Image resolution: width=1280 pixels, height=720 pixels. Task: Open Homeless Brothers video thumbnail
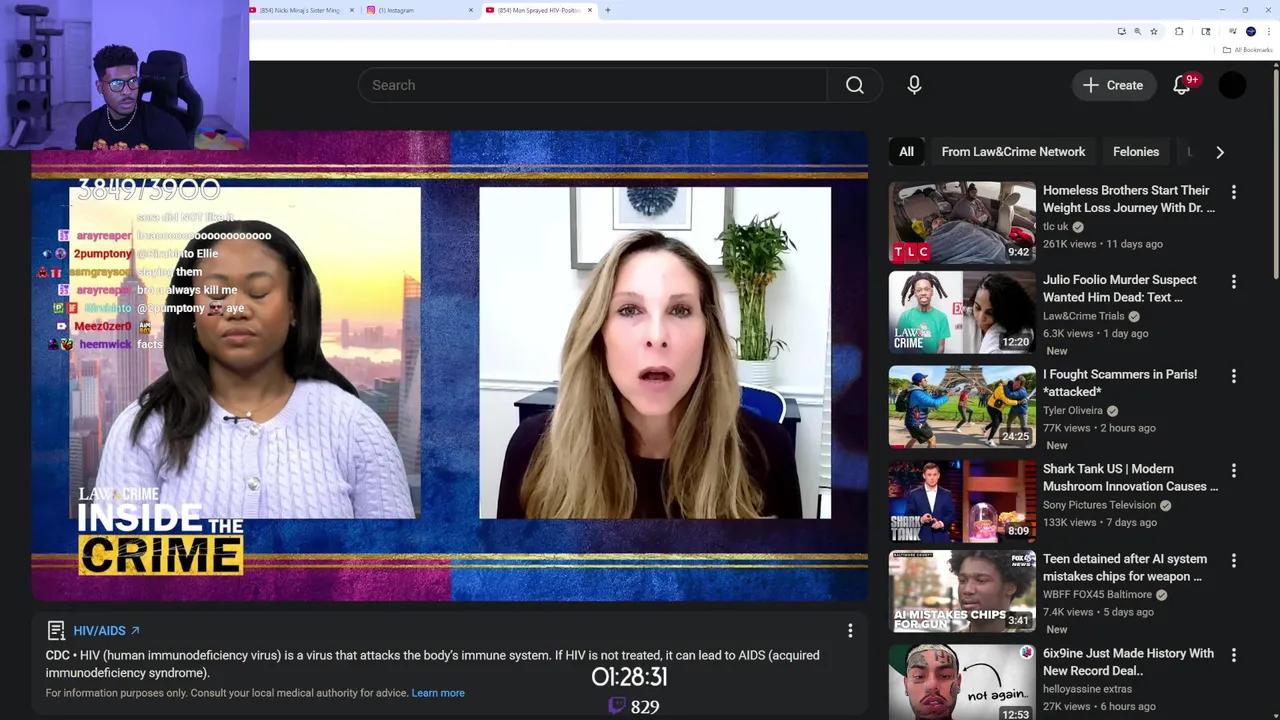pyautogui.click(x=962, y=222)
